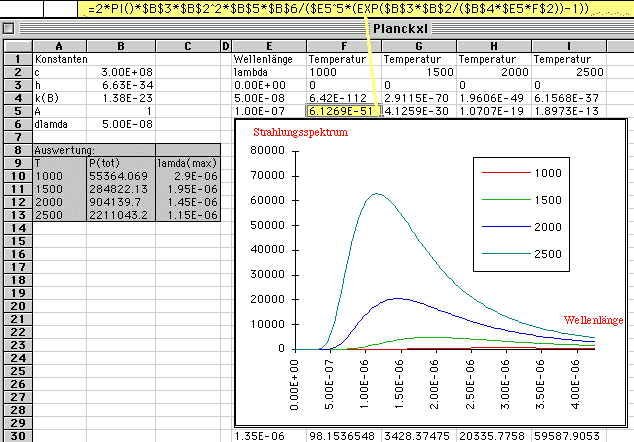Click cell with value 6.42E-112

[344, 98]
